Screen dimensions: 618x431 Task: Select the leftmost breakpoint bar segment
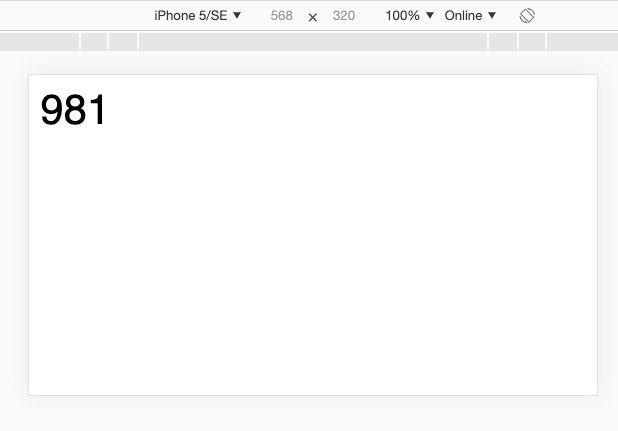tap(39, 41)
